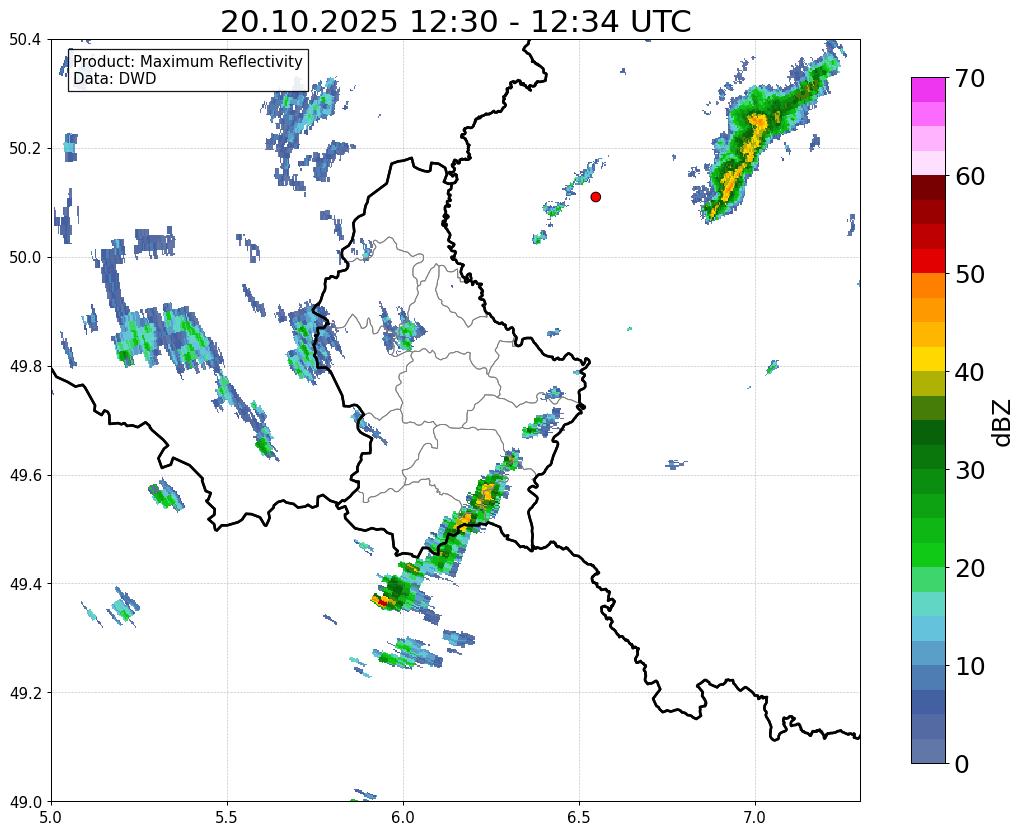Click the 49.4 latitude tick label
1023x834 pixels.
click(x=25, y=583)
